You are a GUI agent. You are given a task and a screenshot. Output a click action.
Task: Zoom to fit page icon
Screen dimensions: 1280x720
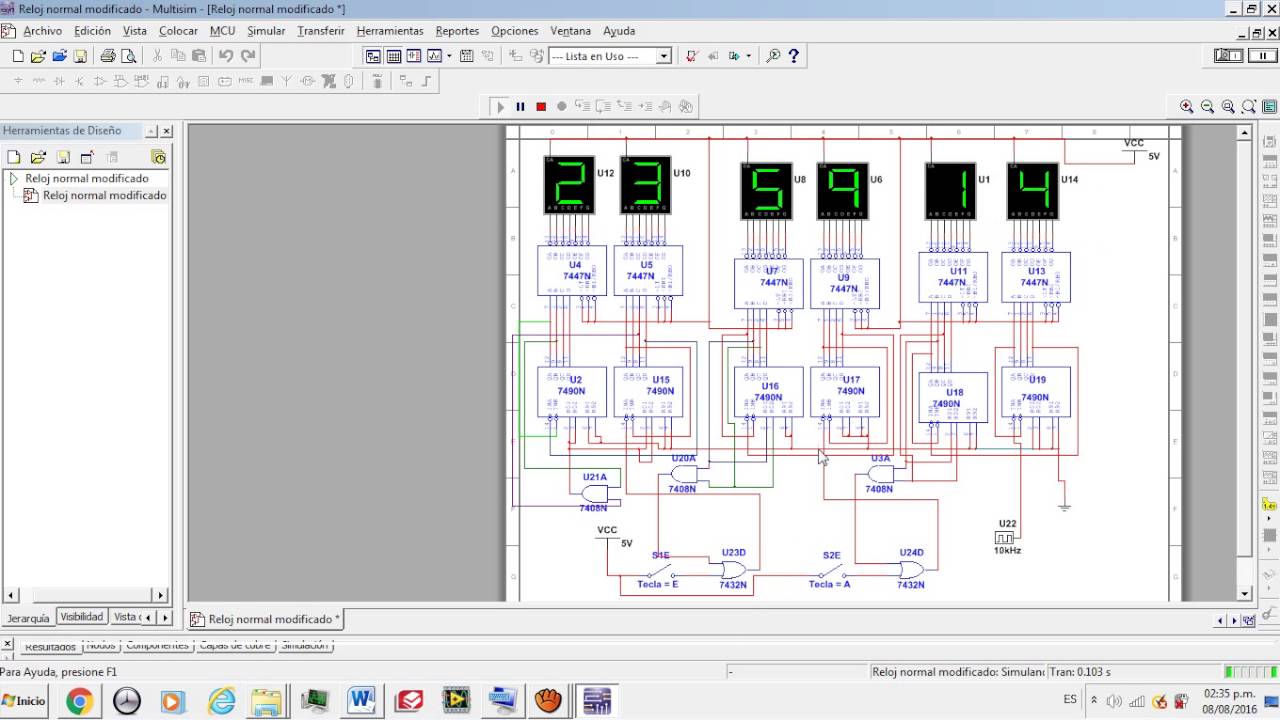pyautogui.click(x=1249, y=106)
